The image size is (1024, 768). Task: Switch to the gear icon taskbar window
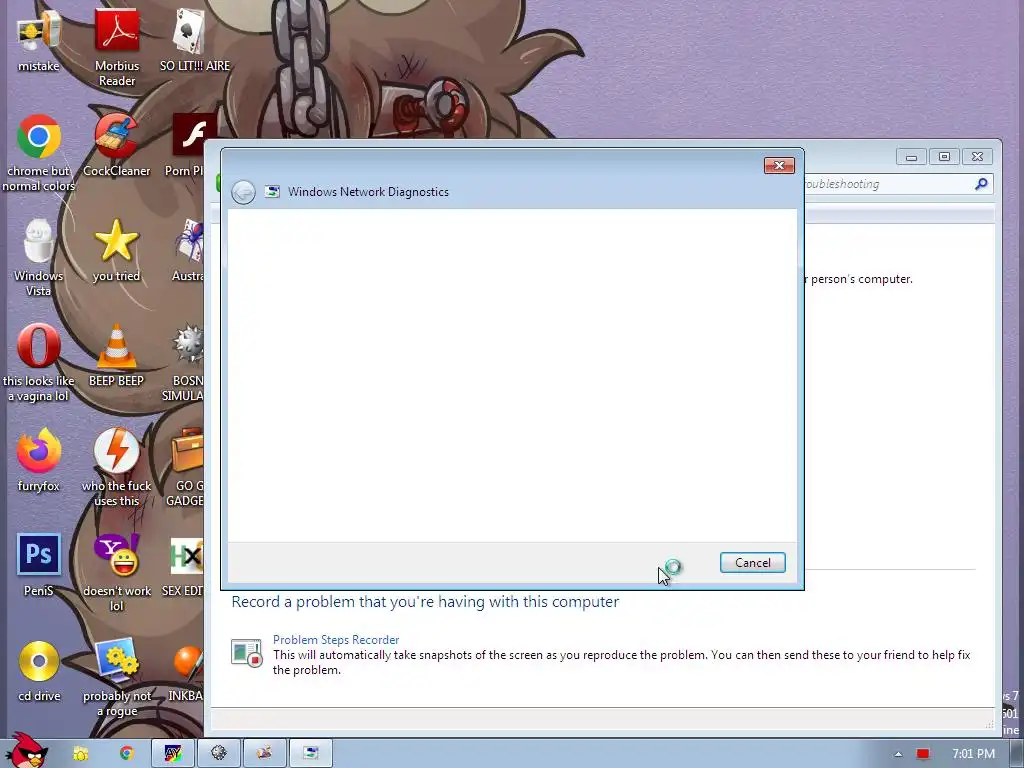[x=218, y=754]
